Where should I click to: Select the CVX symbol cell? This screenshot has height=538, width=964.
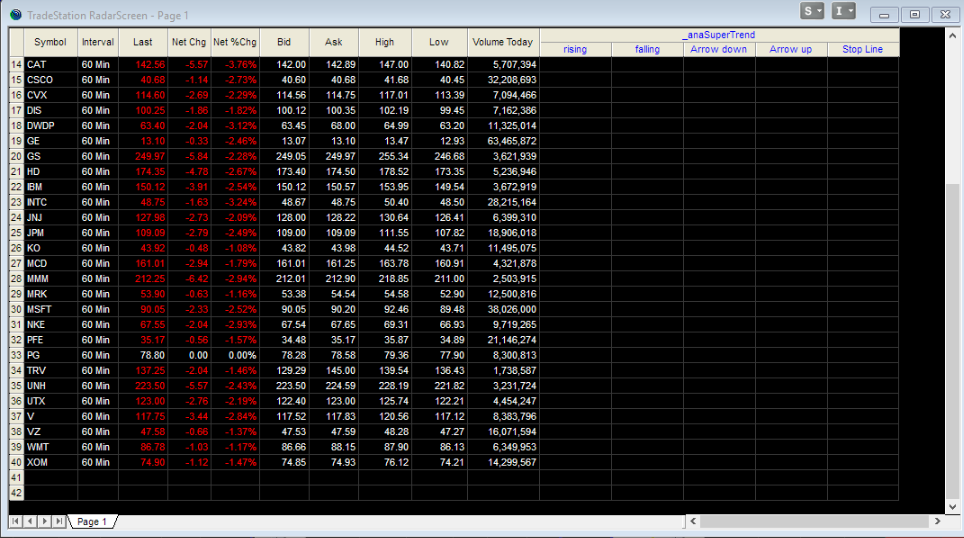50,95
